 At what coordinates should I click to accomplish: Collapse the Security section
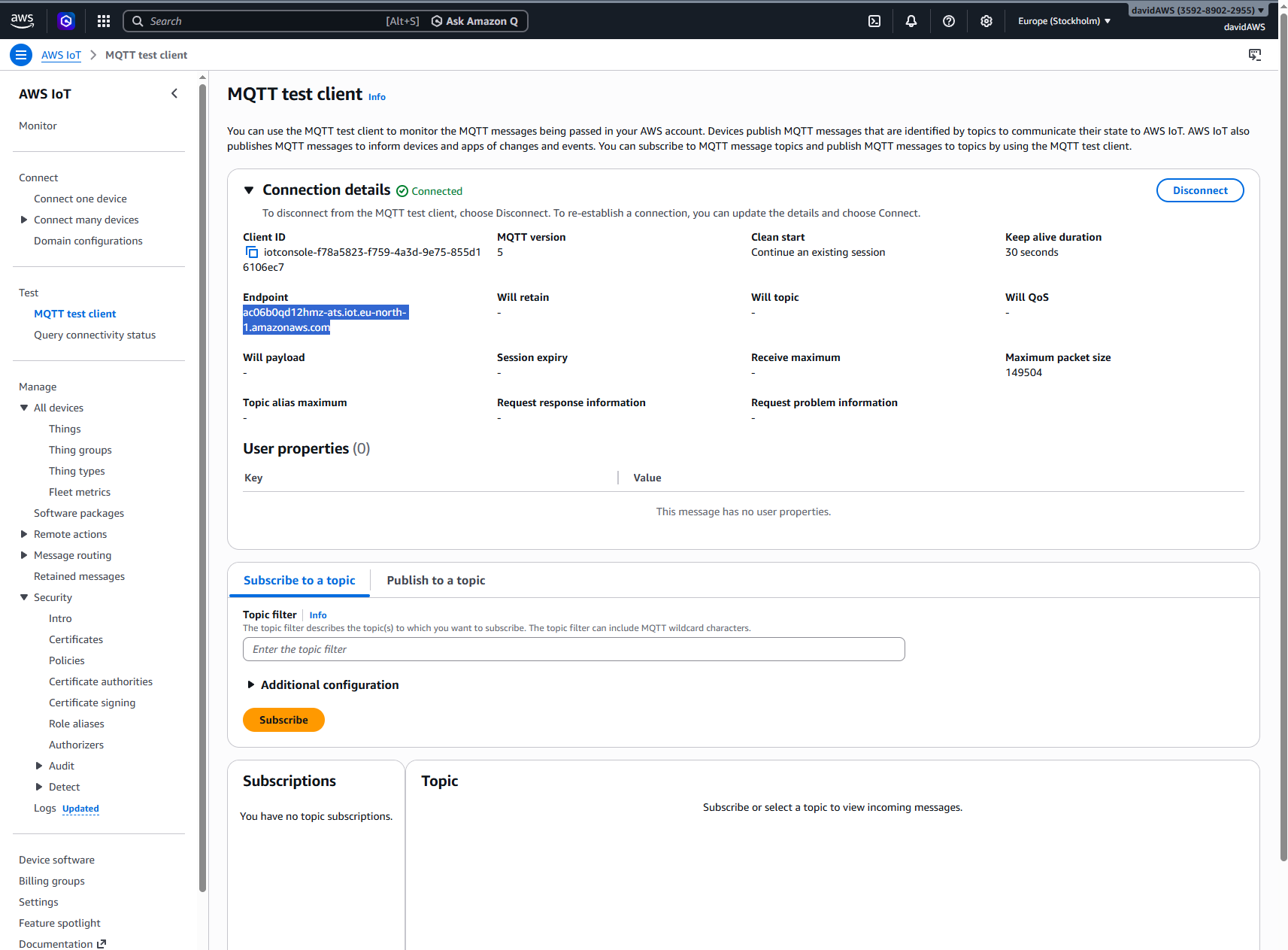pyautogui.click(x=24, y=597)
